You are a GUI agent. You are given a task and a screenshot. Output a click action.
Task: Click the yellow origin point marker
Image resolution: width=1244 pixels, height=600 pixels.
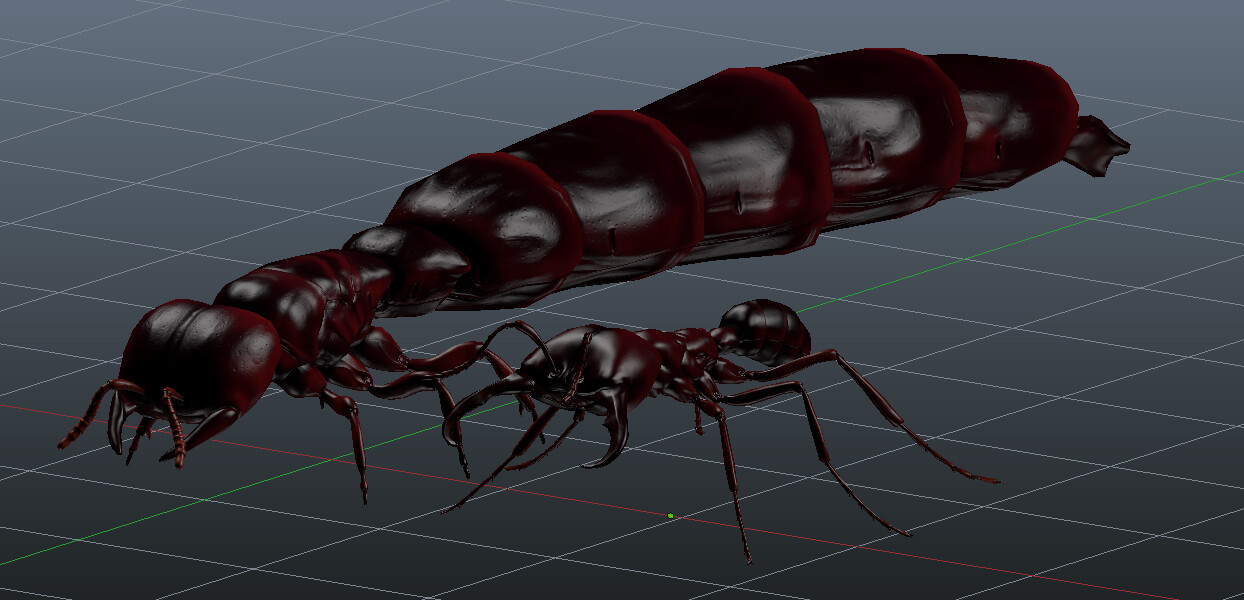(x=669, y=514)
